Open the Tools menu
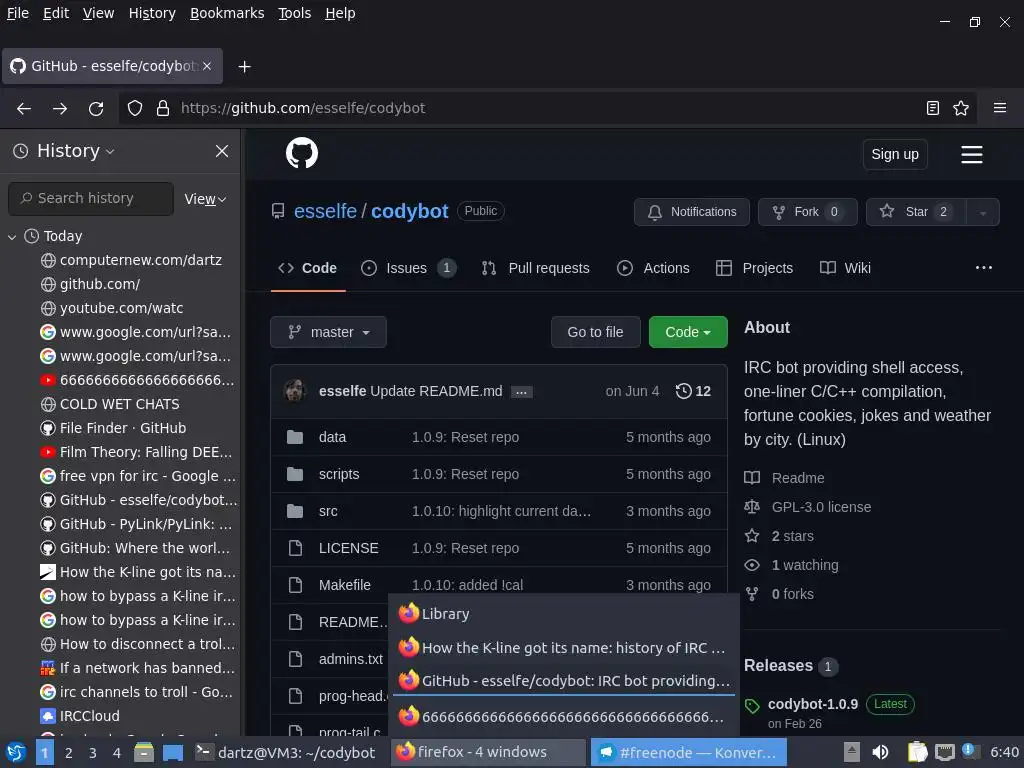Image resolution: width=1024 pixels, height=768 pixels. point(295,13)
